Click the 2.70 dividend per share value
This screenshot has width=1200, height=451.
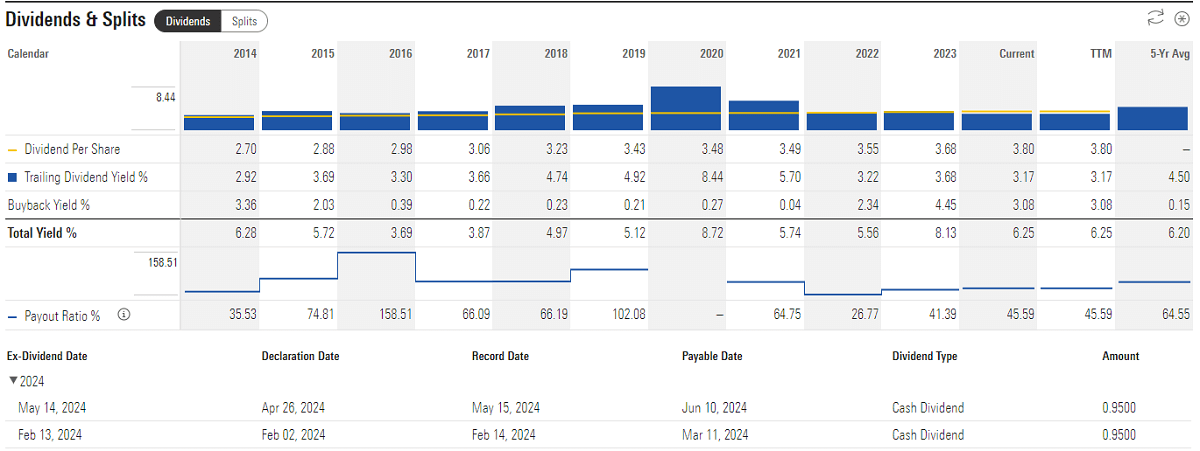244,149
